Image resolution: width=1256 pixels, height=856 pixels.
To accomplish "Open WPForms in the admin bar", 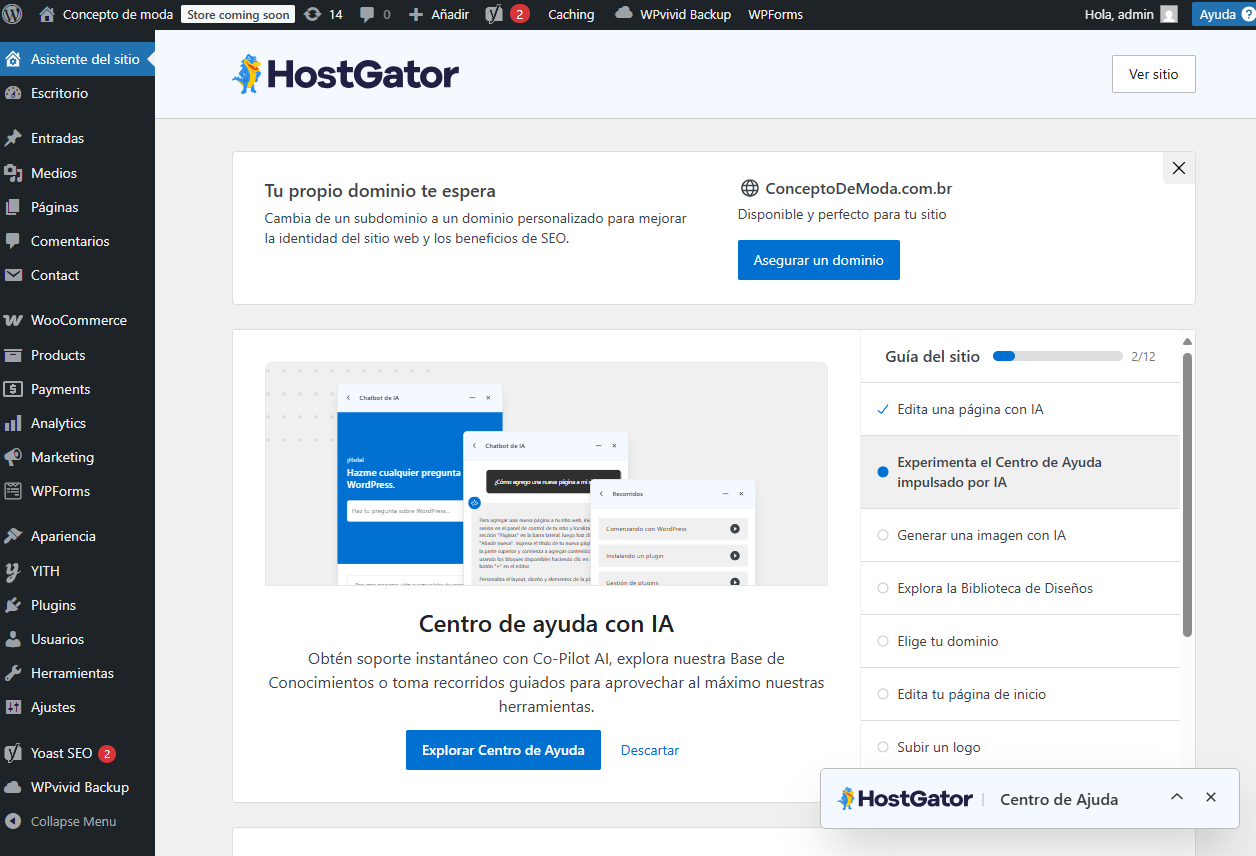I will [x=775, y=14].
